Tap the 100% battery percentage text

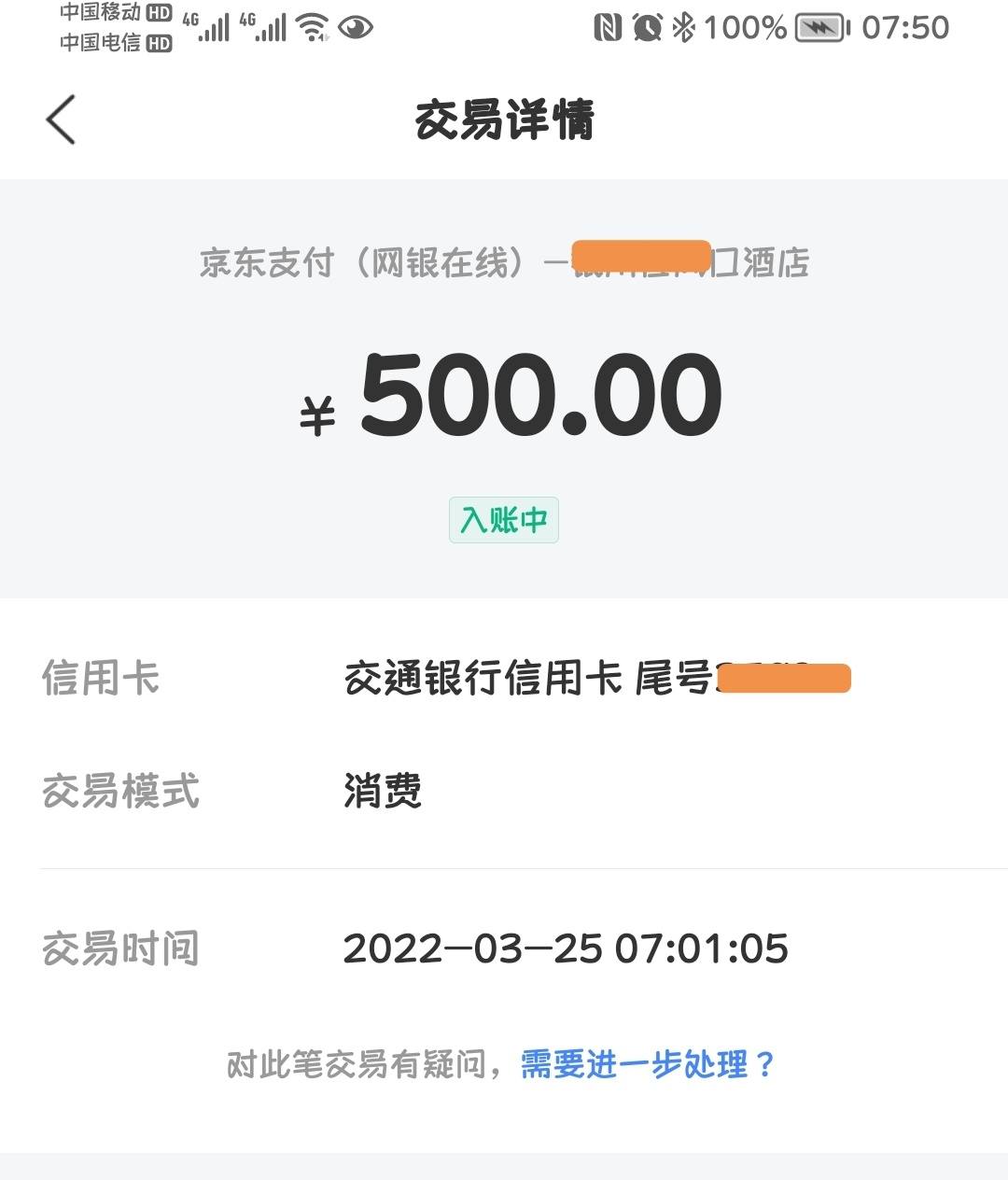[746, 27]
